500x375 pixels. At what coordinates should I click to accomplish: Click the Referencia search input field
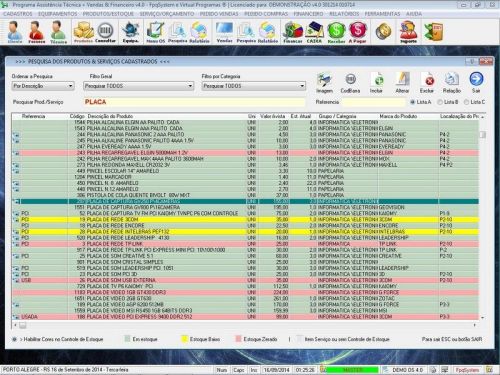(374, 102)
